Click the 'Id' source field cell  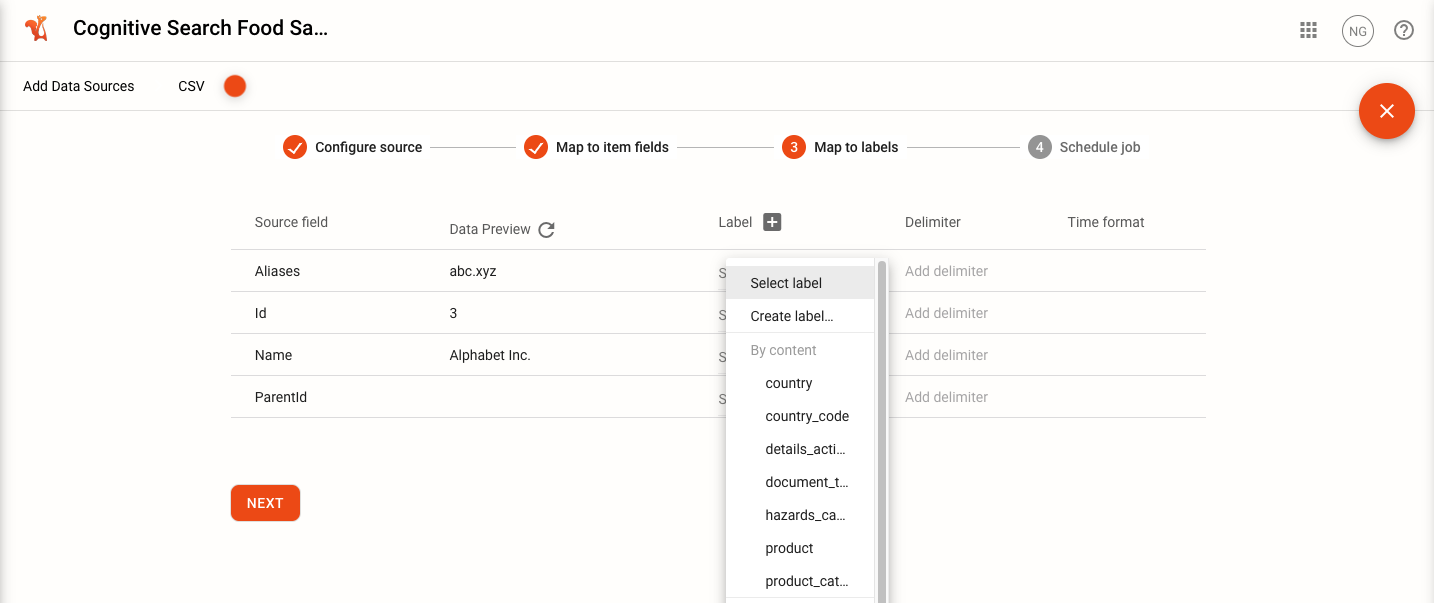tap(261, 313)
